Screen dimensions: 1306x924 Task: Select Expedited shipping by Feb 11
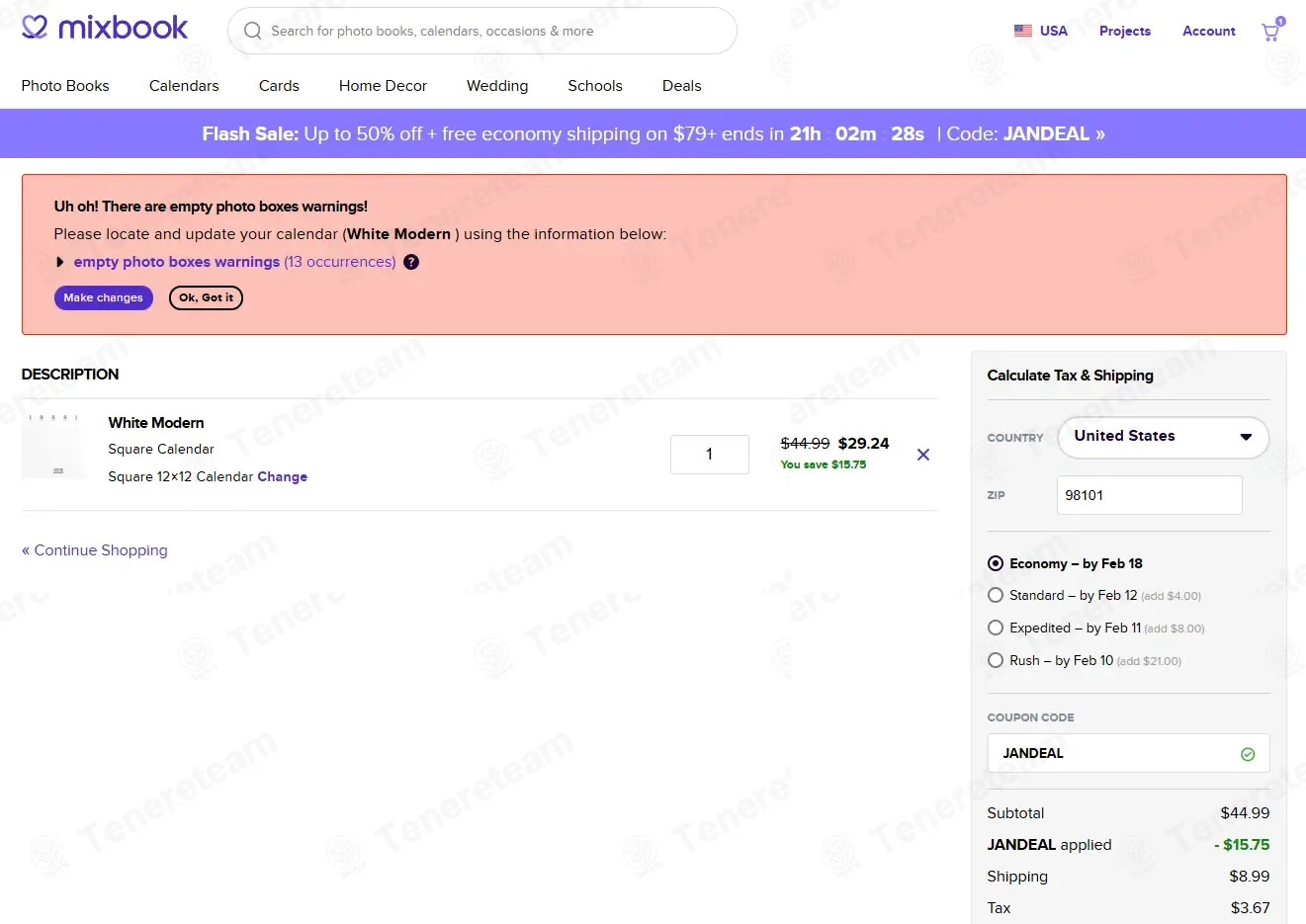pyautogui.click(x=996, y=628)
